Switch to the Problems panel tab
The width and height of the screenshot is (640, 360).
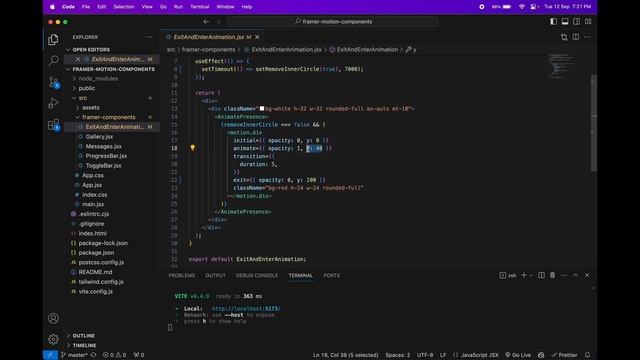[x=182, y=276]
